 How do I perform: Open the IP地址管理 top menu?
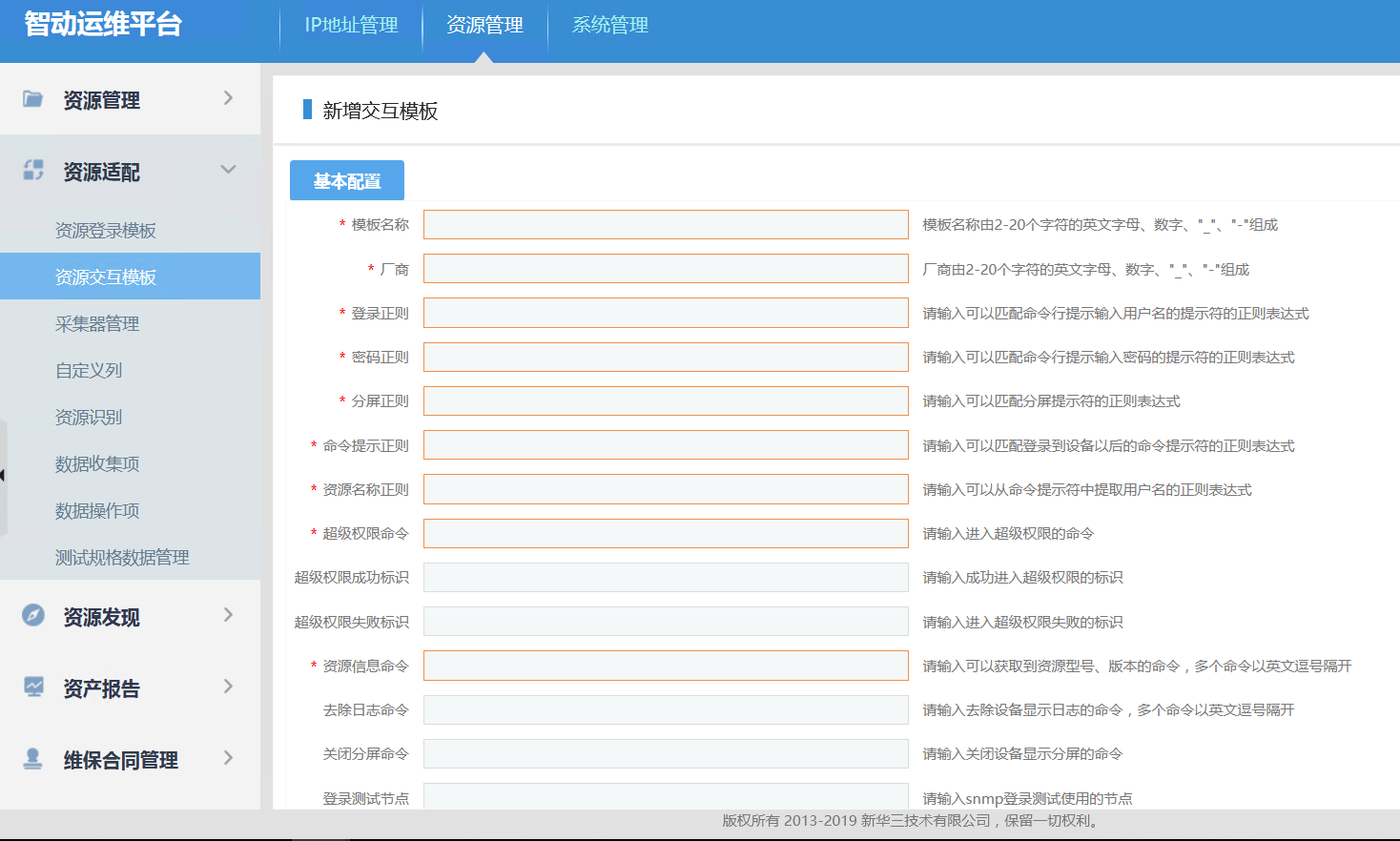[x=351, y=26]
